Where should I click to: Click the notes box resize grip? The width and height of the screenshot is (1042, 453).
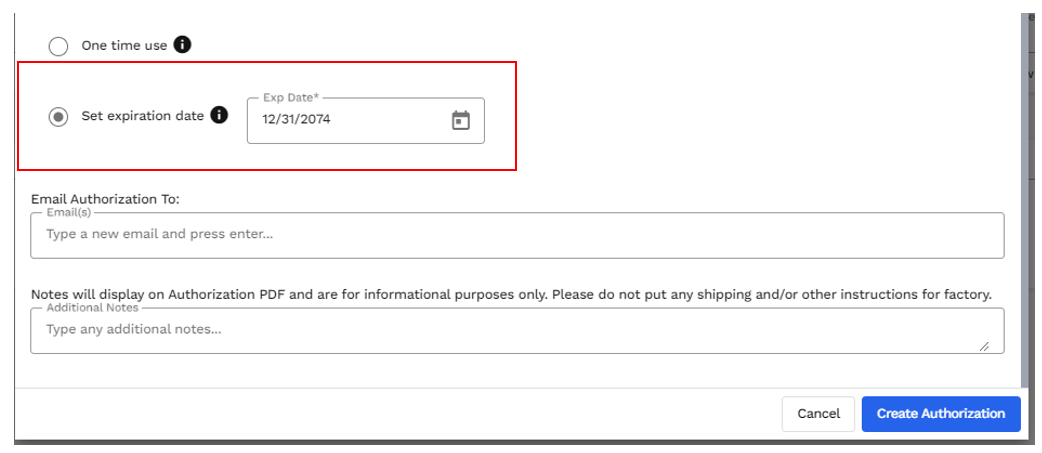click(x=984, y=346)
